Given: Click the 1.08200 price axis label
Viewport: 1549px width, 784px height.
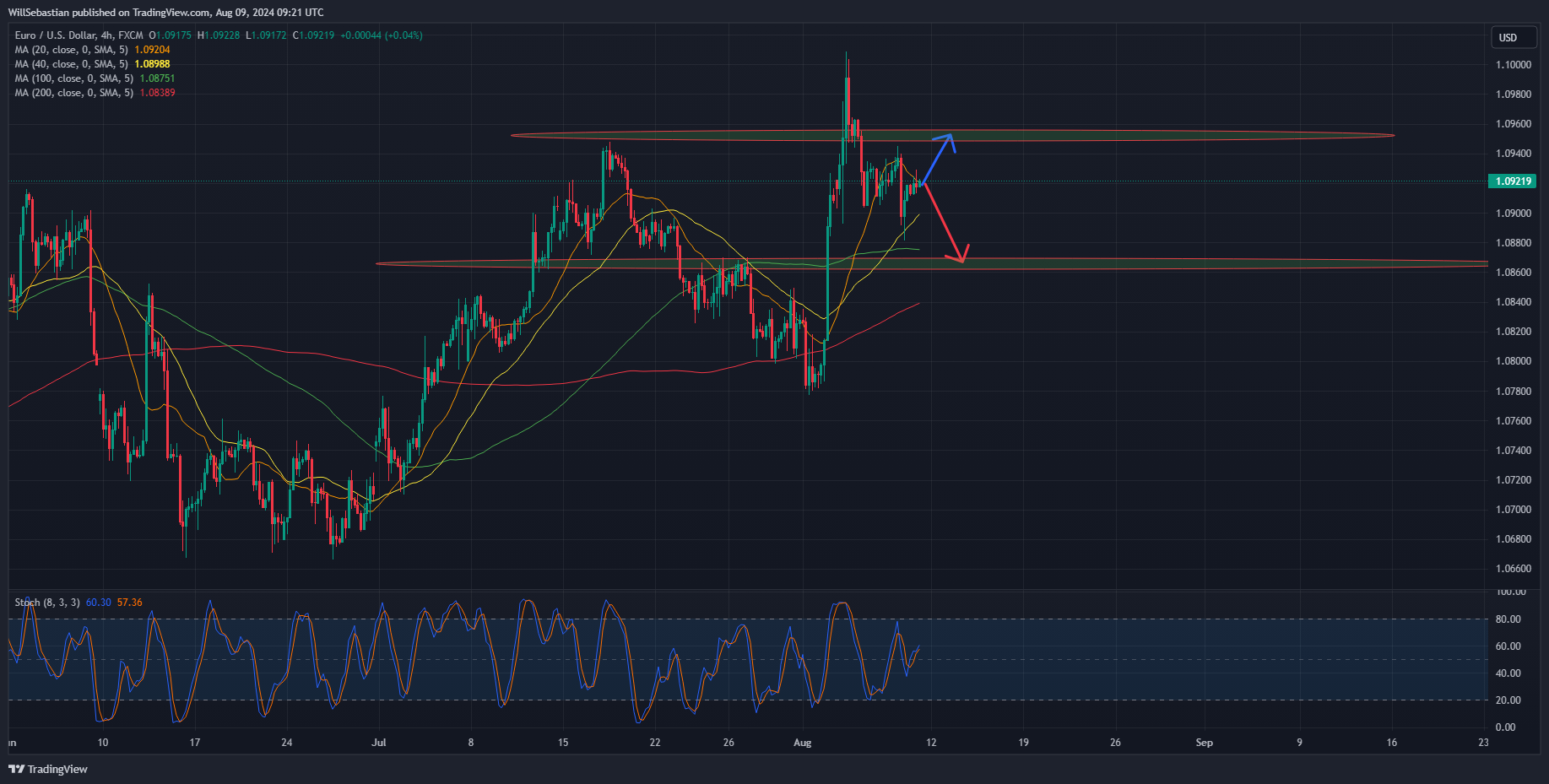Looking at the screenshot, I should tap(1513, 332).
